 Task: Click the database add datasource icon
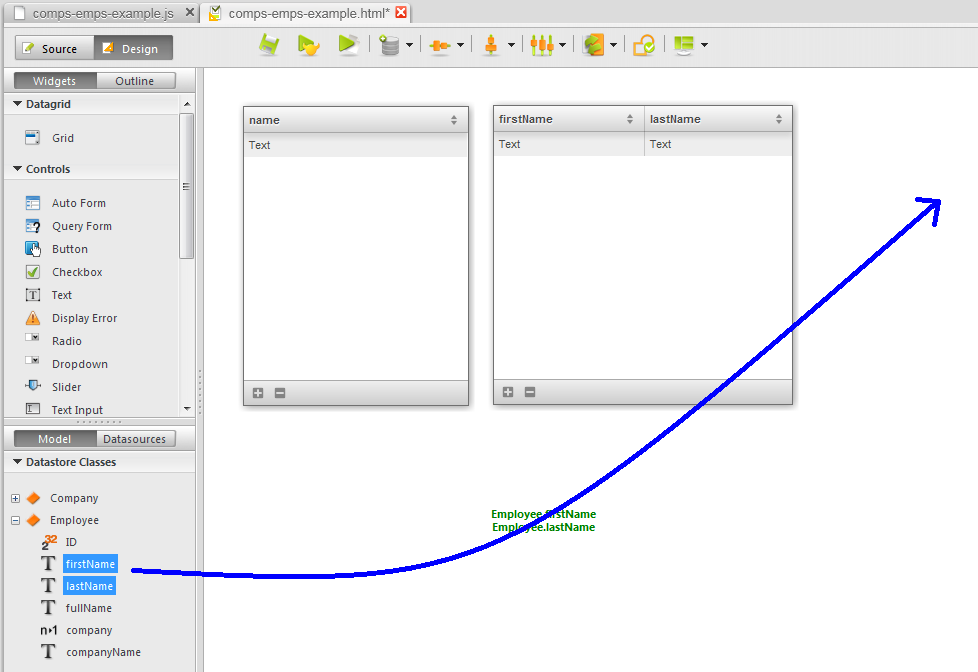point(389,45)
